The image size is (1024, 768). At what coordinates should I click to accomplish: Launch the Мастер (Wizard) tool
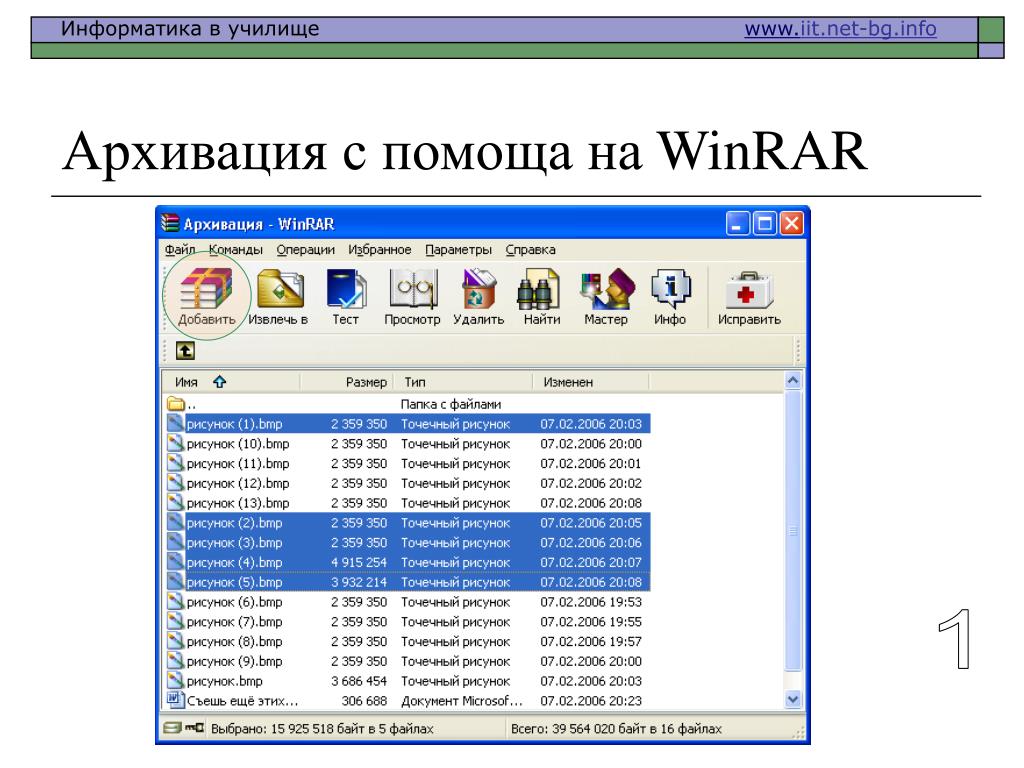(606, 297)
